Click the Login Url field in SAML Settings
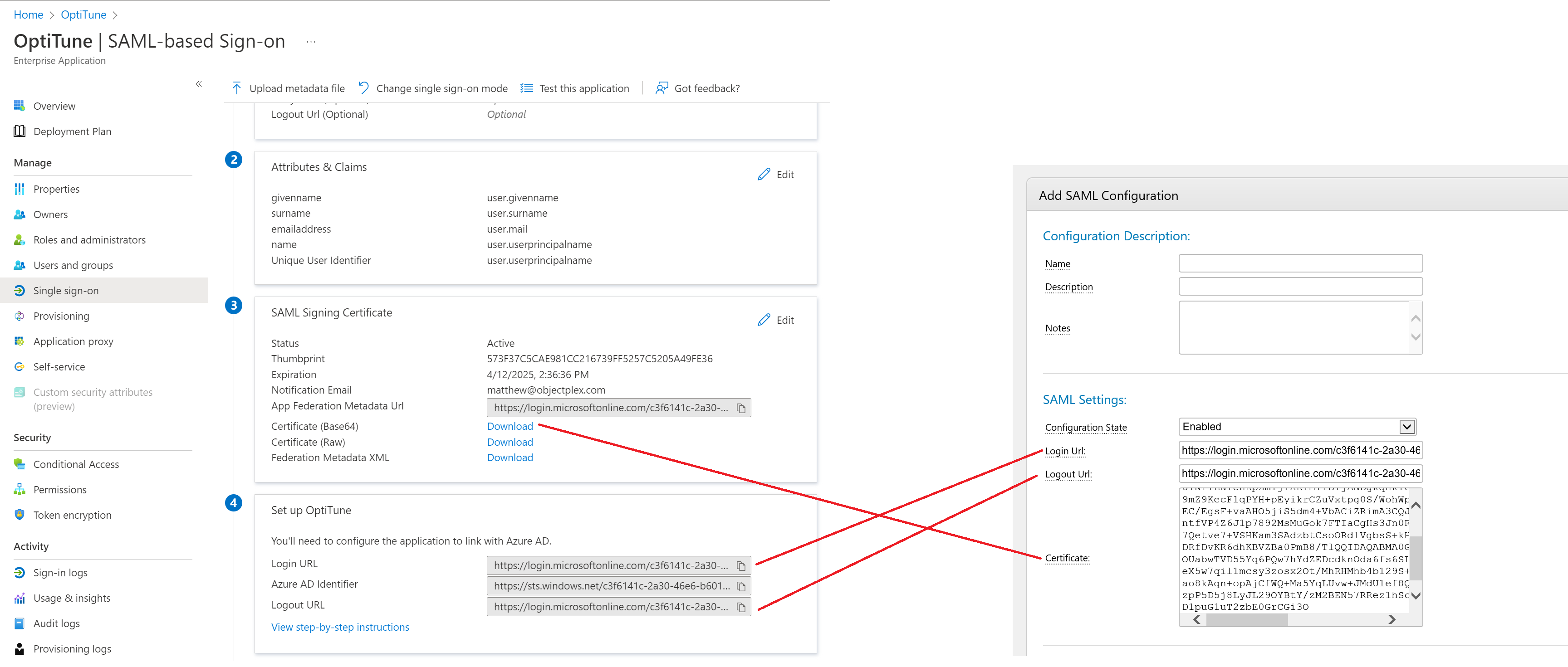Screen dimensions: 1568x667 pyautogui.click(x=1300, y=450)
